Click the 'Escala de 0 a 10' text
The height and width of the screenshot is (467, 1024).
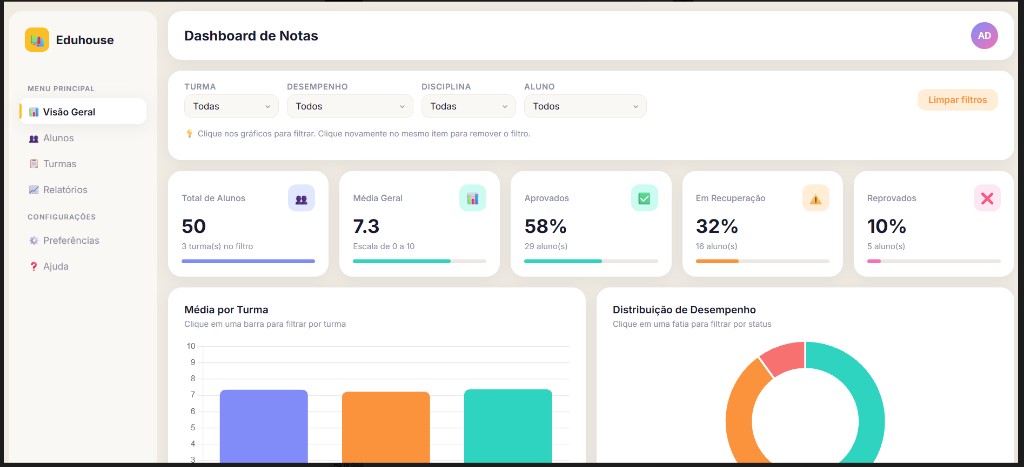[383, 247]
